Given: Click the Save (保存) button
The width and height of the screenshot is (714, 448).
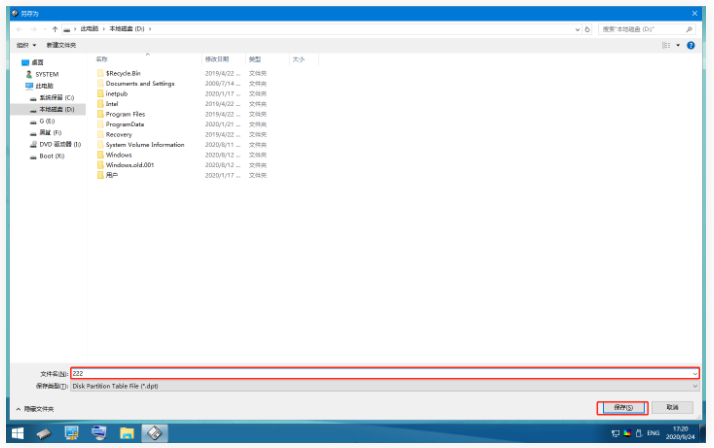Looking at the screenshot, I should 622,408.
